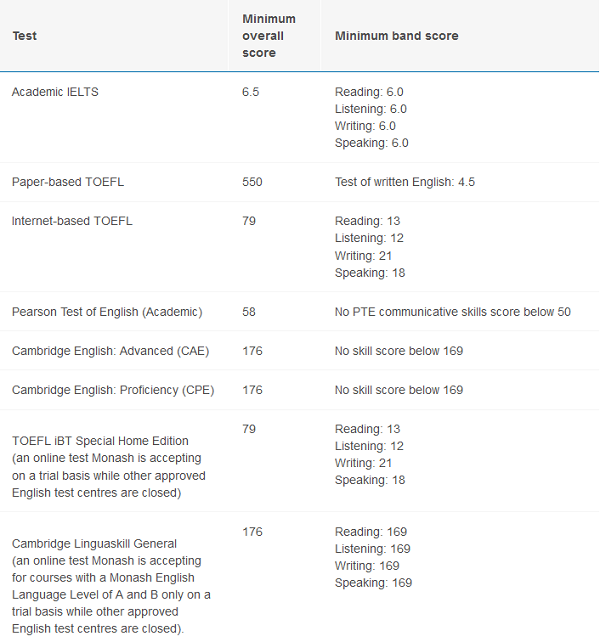Click Listening: 169 in Linguaskill row
The height and width of the screenshot is (642, 600).
point(373,549)
